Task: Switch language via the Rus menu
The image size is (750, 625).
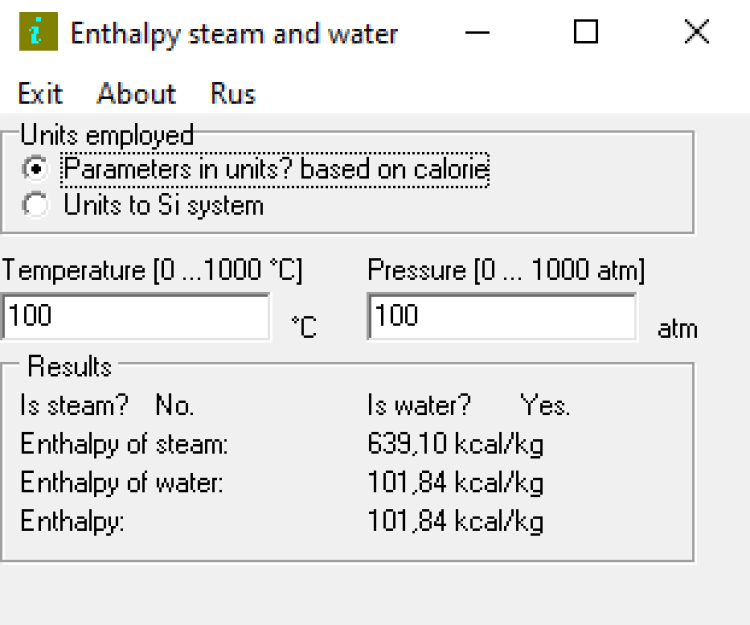Action: tap(233, 94)
